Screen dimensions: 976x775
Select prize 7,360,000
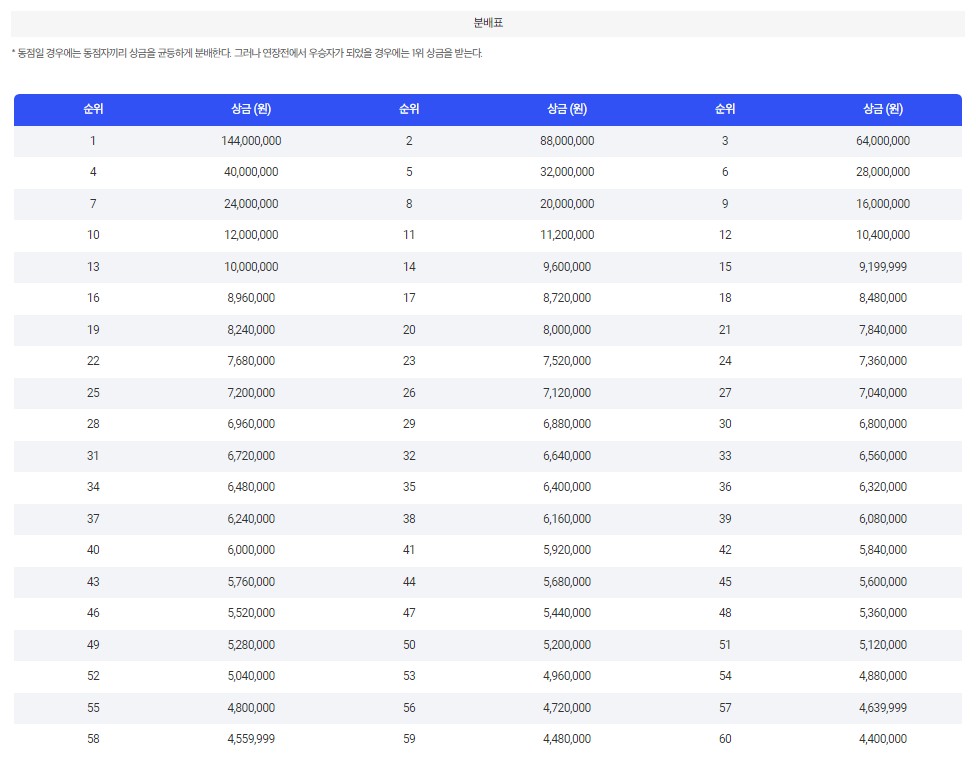pos(883,360)
